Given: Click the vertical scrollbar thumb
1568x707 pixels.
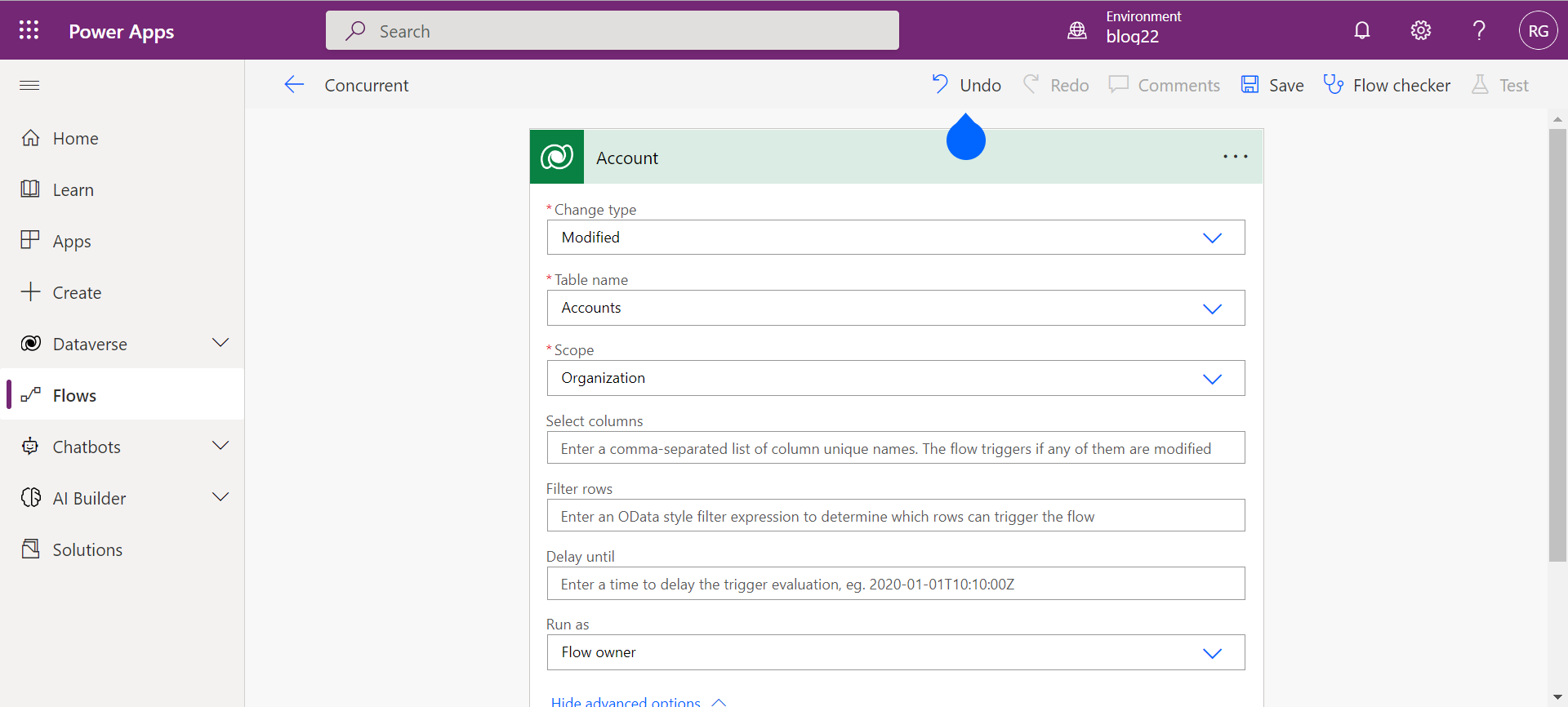Looking at the screenshot, I should click(x=1557, y=345).
